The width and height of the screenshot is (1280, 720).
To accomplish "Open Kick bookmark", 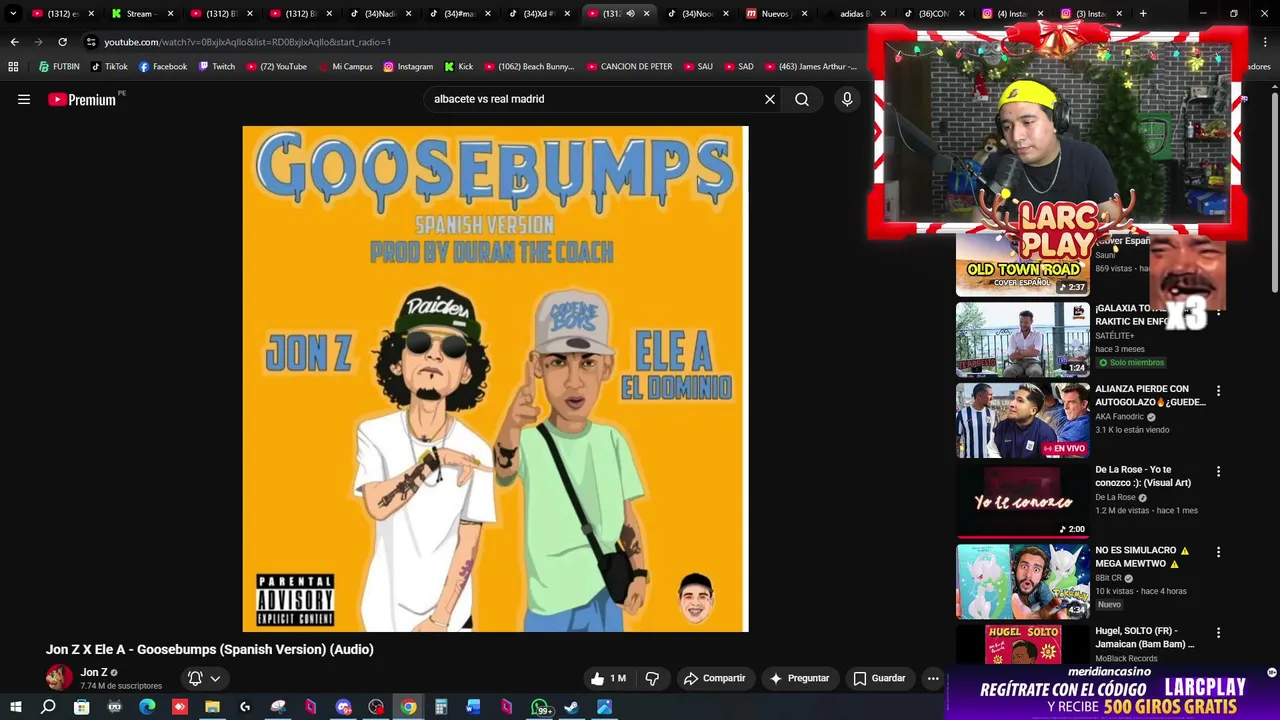I will [x=458, y=67].
